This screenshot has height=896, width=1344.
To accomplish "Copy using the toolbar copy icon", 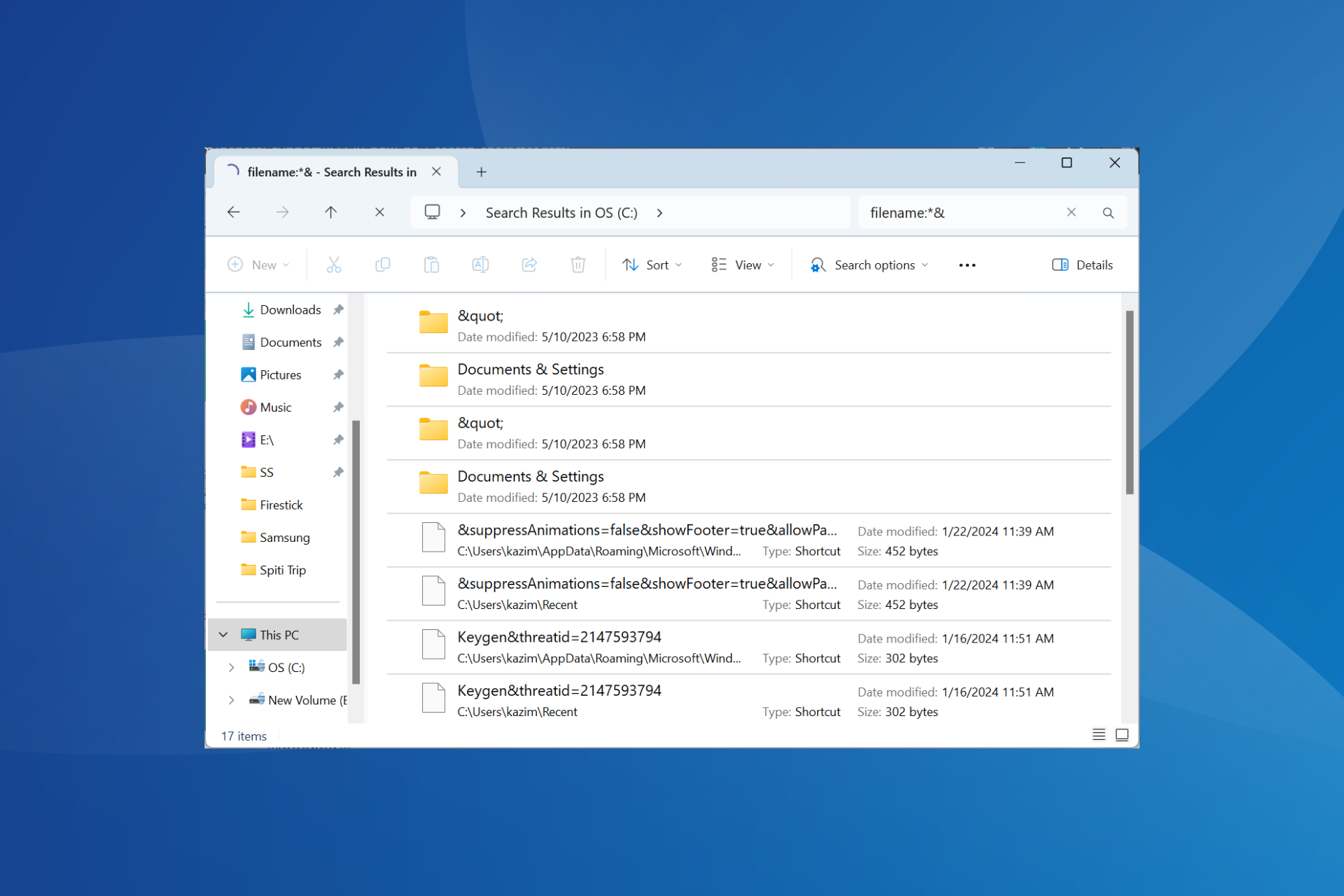I will pyautogui.click(x=383, y=265).
